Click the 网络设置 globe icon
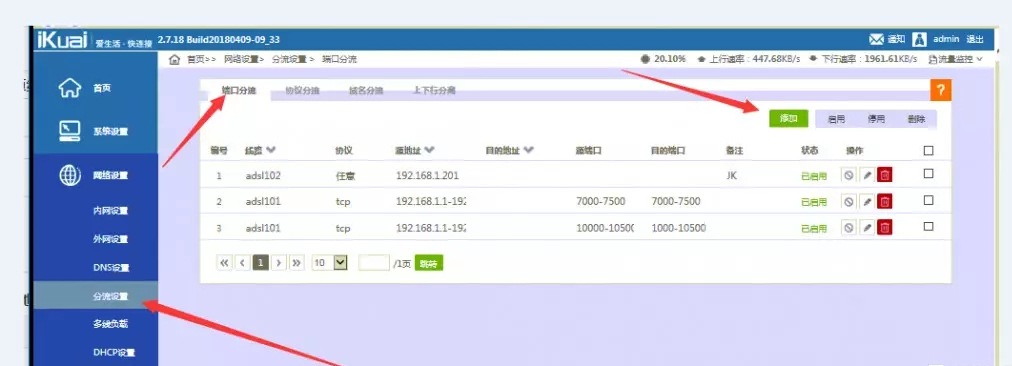 (70, 176)
